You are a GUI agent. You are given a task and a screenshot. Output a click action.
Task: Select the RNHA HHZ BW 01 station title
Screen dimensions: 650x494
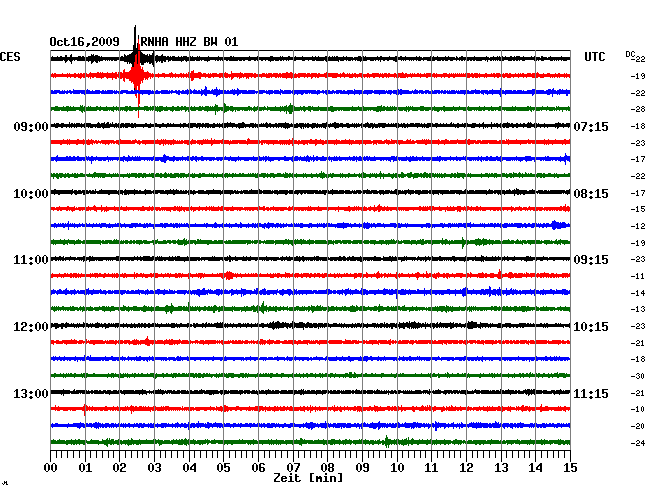coord(190,42)
